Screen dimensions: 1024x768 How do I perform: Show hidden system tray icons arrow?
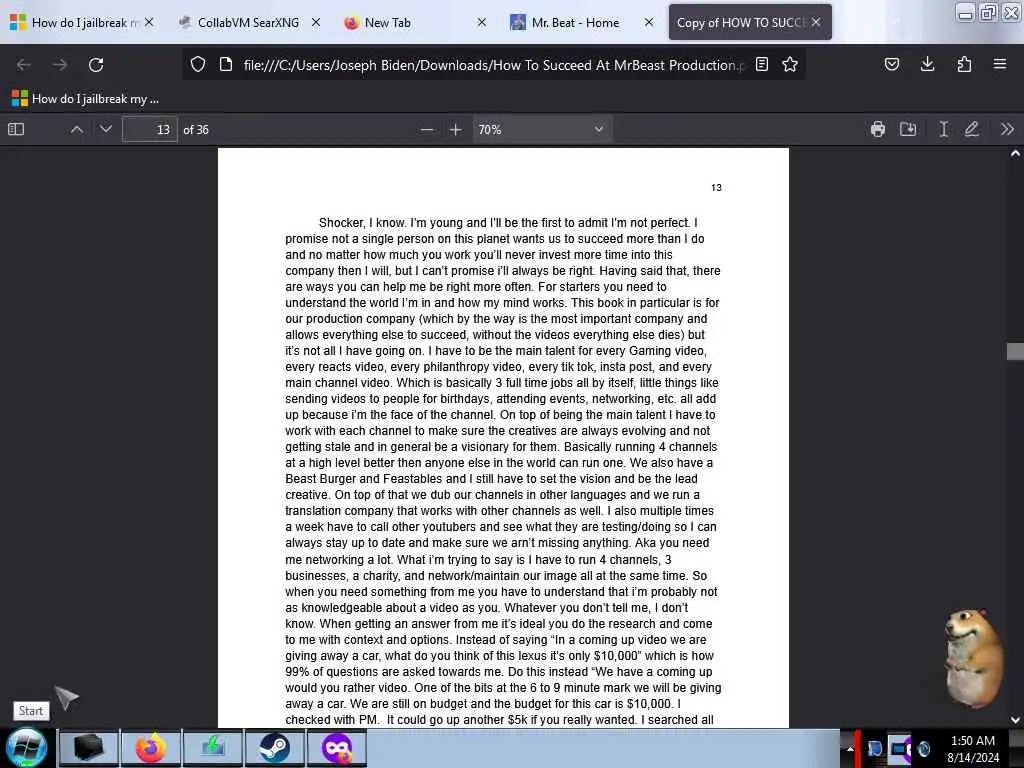(850, 748)
